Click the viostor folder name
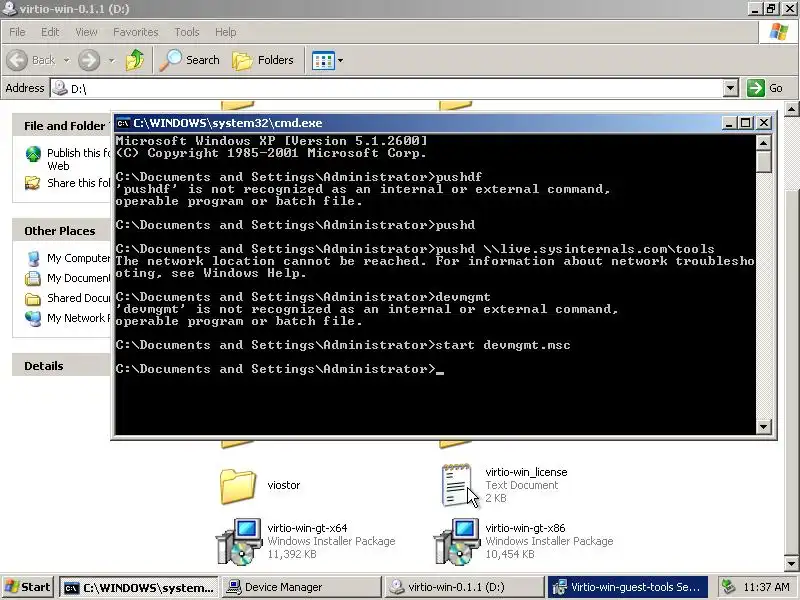Image resolution: width=800 pixels, height=600 pixels. pyautogui.click(x=284, y=485)
